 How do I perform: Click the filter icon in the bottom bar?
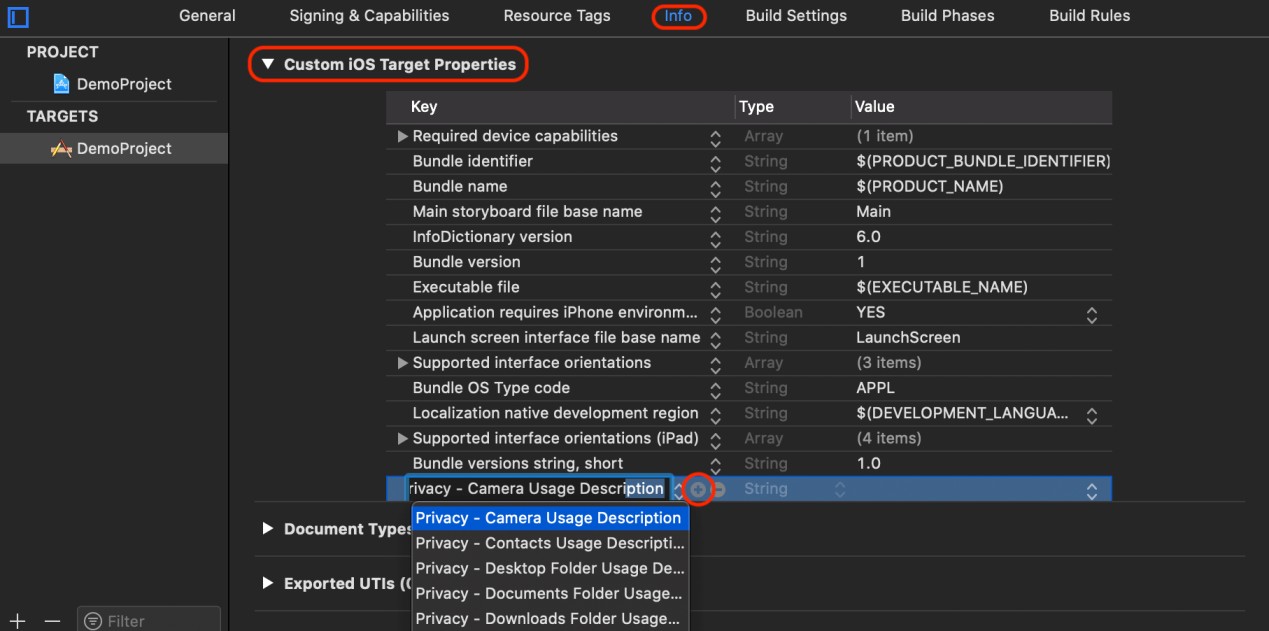coord(93,621)
